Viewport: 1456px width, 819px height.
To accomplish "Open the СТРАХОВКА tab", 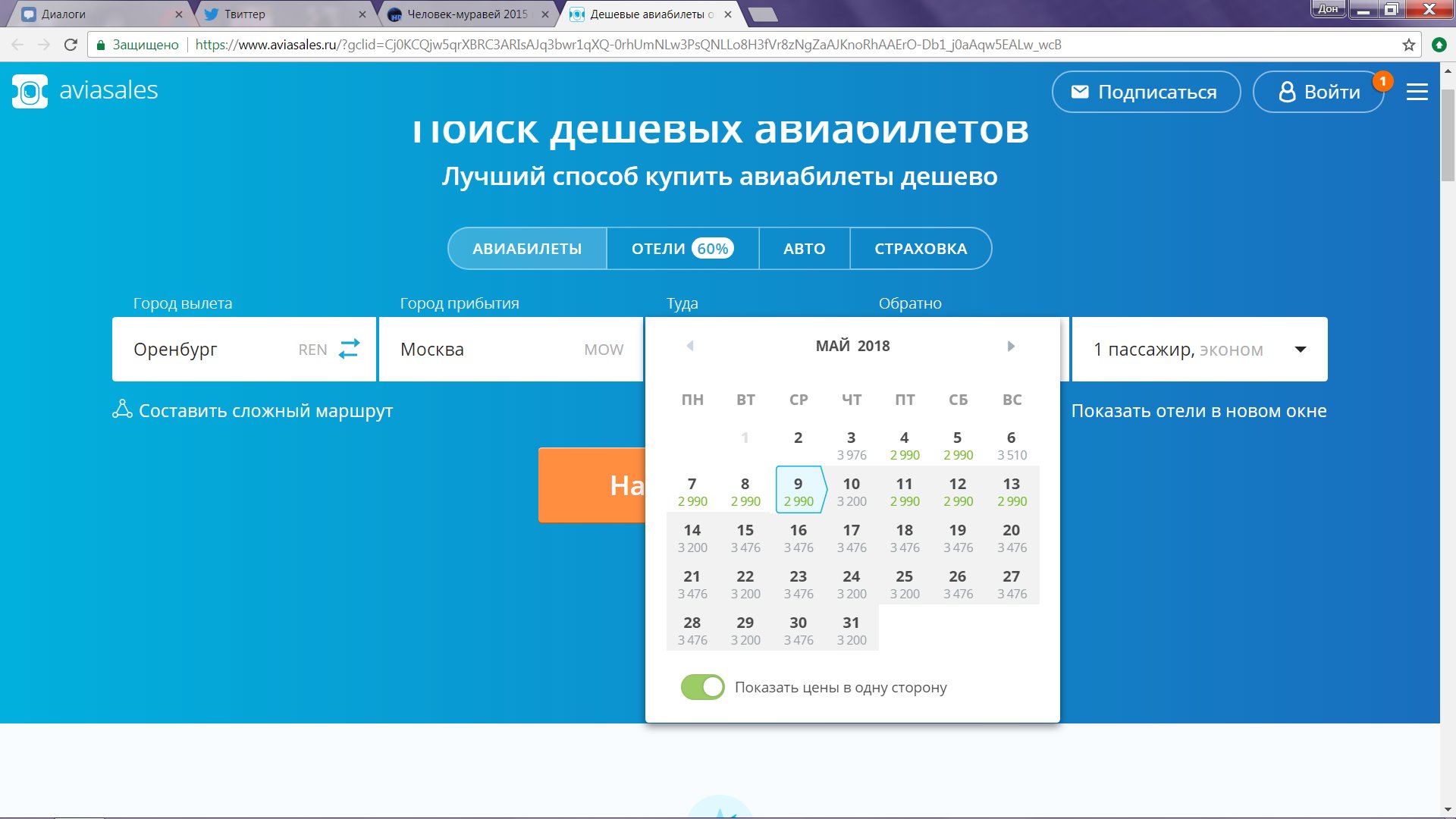I will 920,249.
